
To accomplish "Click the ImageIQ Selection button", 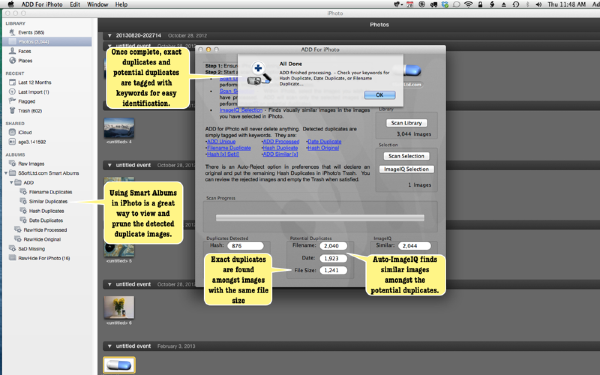I will click(406, 169).
